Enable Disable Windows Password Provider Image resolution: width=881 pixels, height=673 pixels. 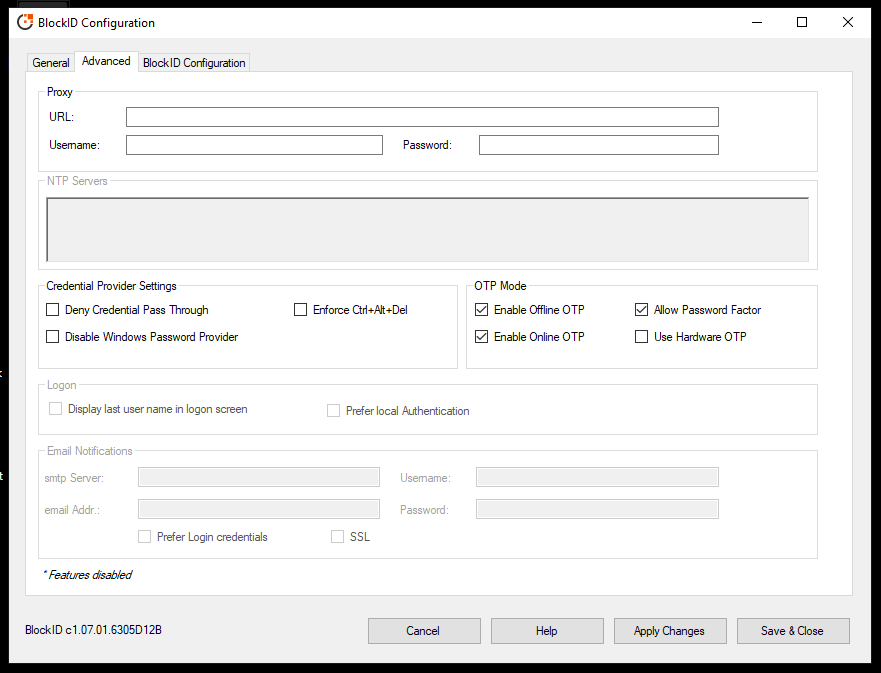52,336
